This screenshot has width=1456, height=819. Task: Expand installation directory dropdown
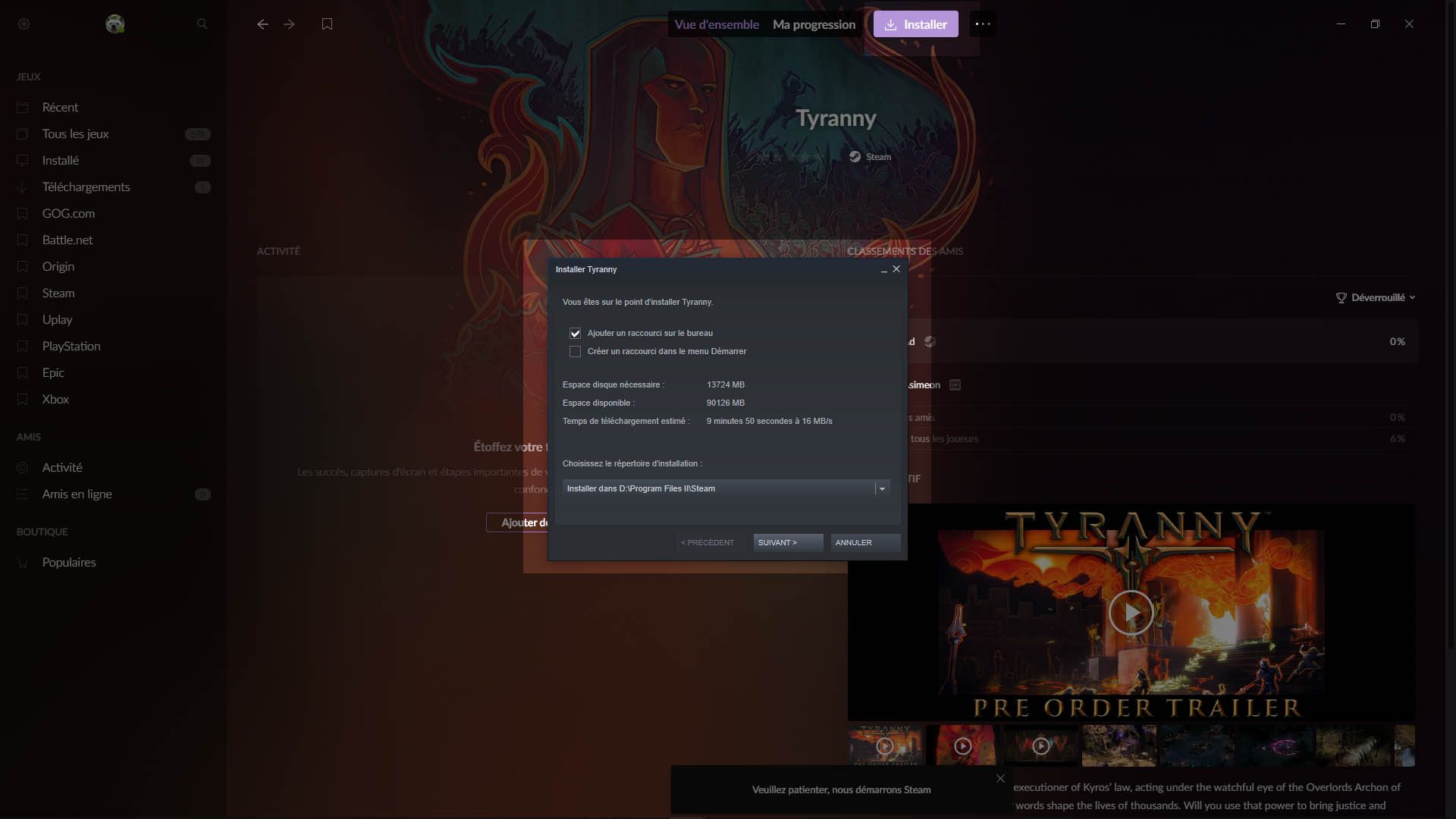(x=882, y=489)
